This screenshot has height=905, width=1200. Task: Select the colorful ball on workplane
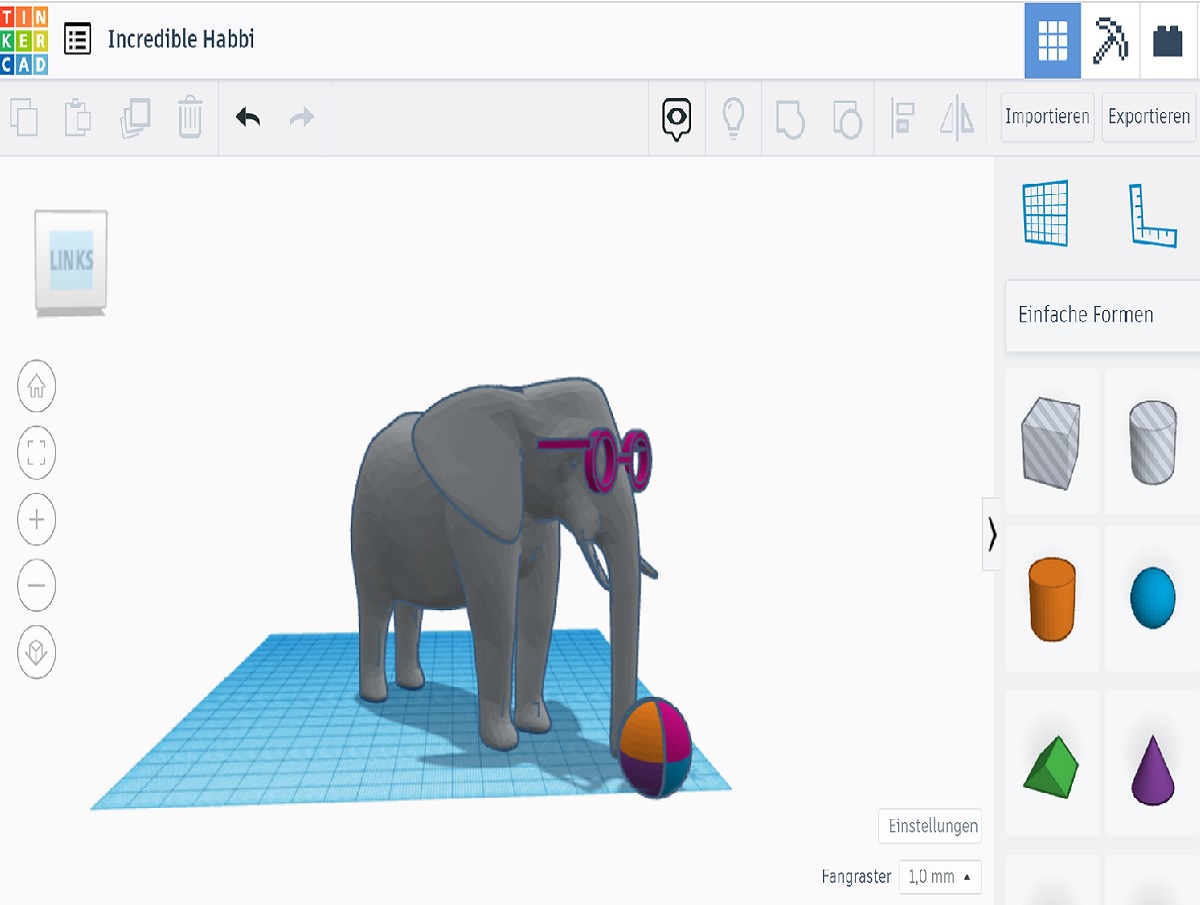point(655,747)
